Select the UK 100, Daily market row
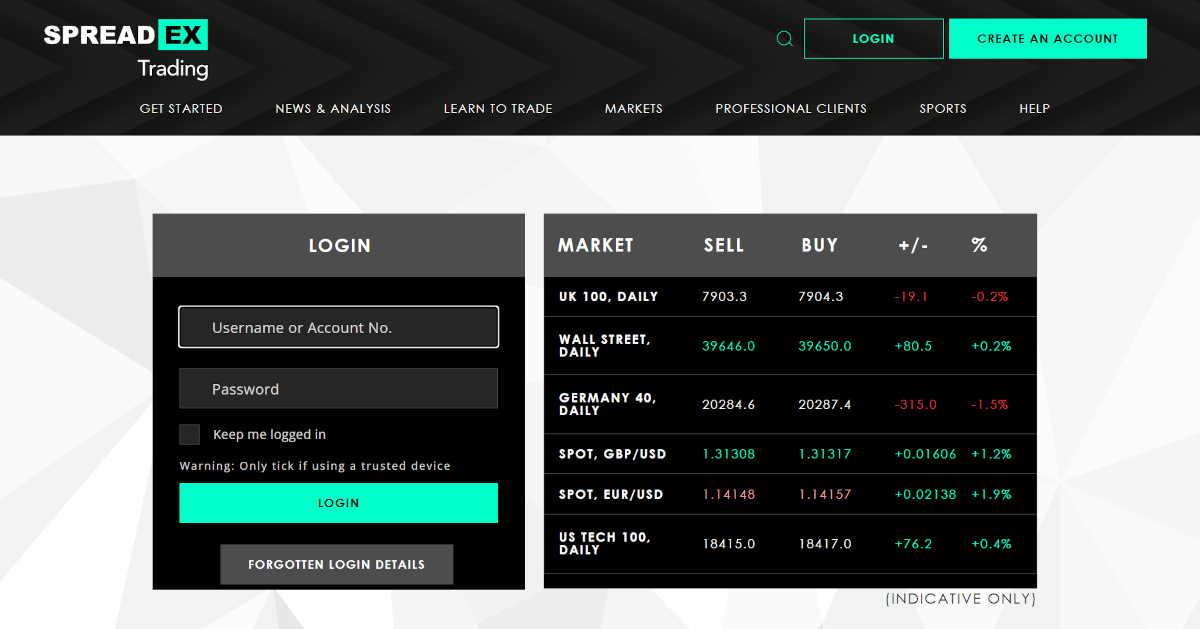 (790, 297)
